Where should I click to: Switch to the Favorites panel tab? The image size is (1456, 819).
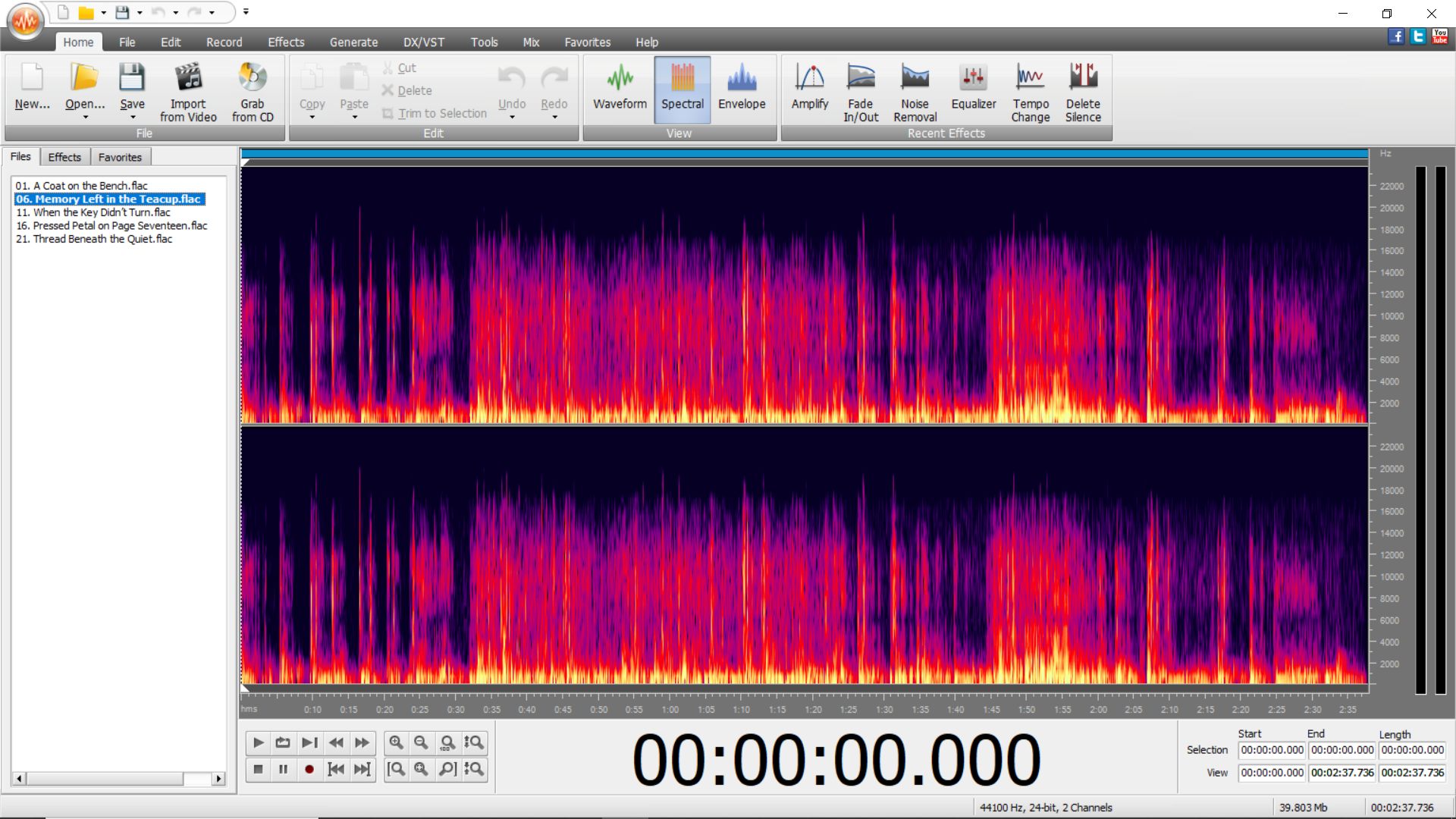[x=120, y=157]
